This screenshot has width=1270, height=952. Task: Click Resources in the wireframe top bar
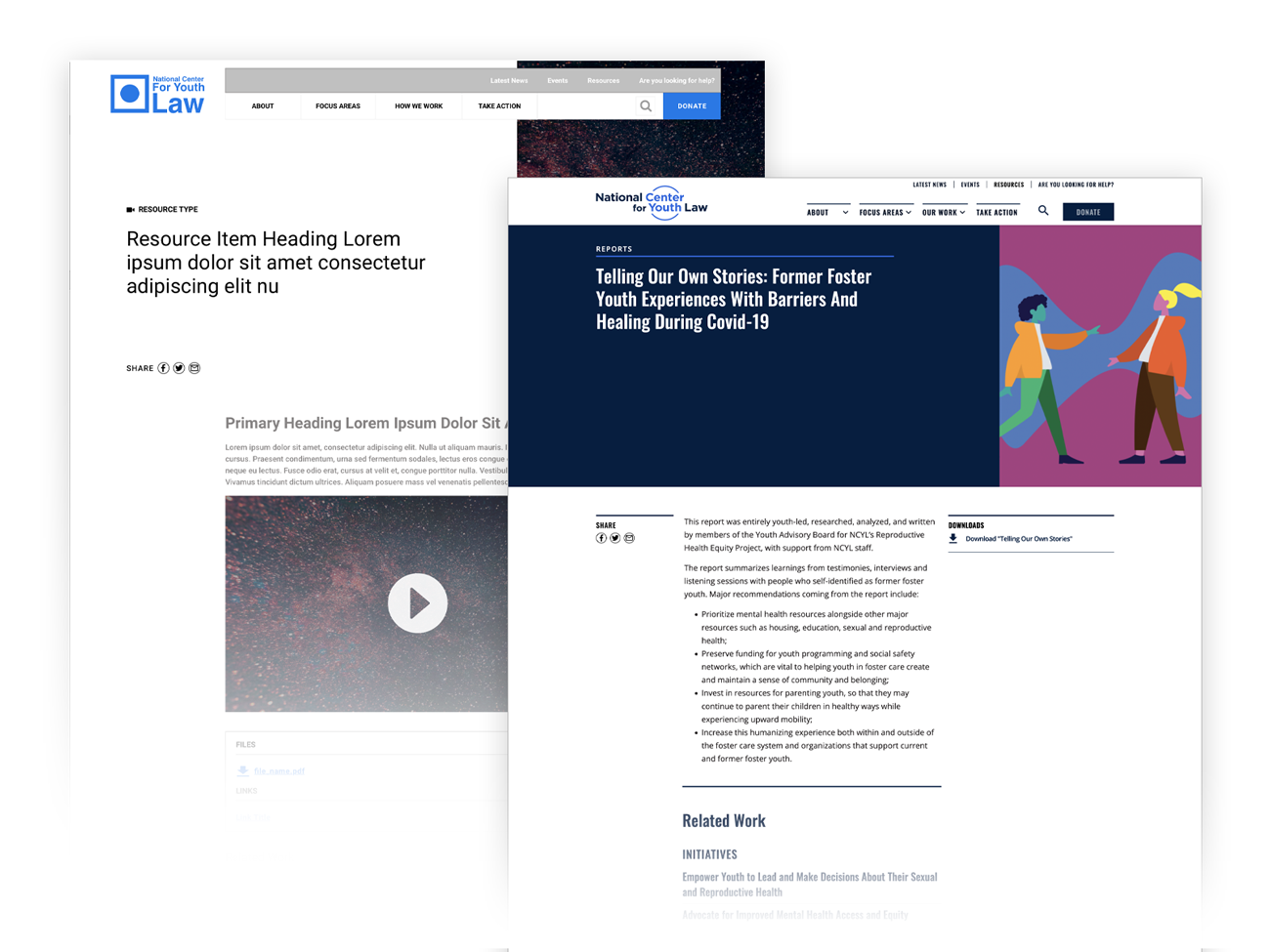[603, 81]
